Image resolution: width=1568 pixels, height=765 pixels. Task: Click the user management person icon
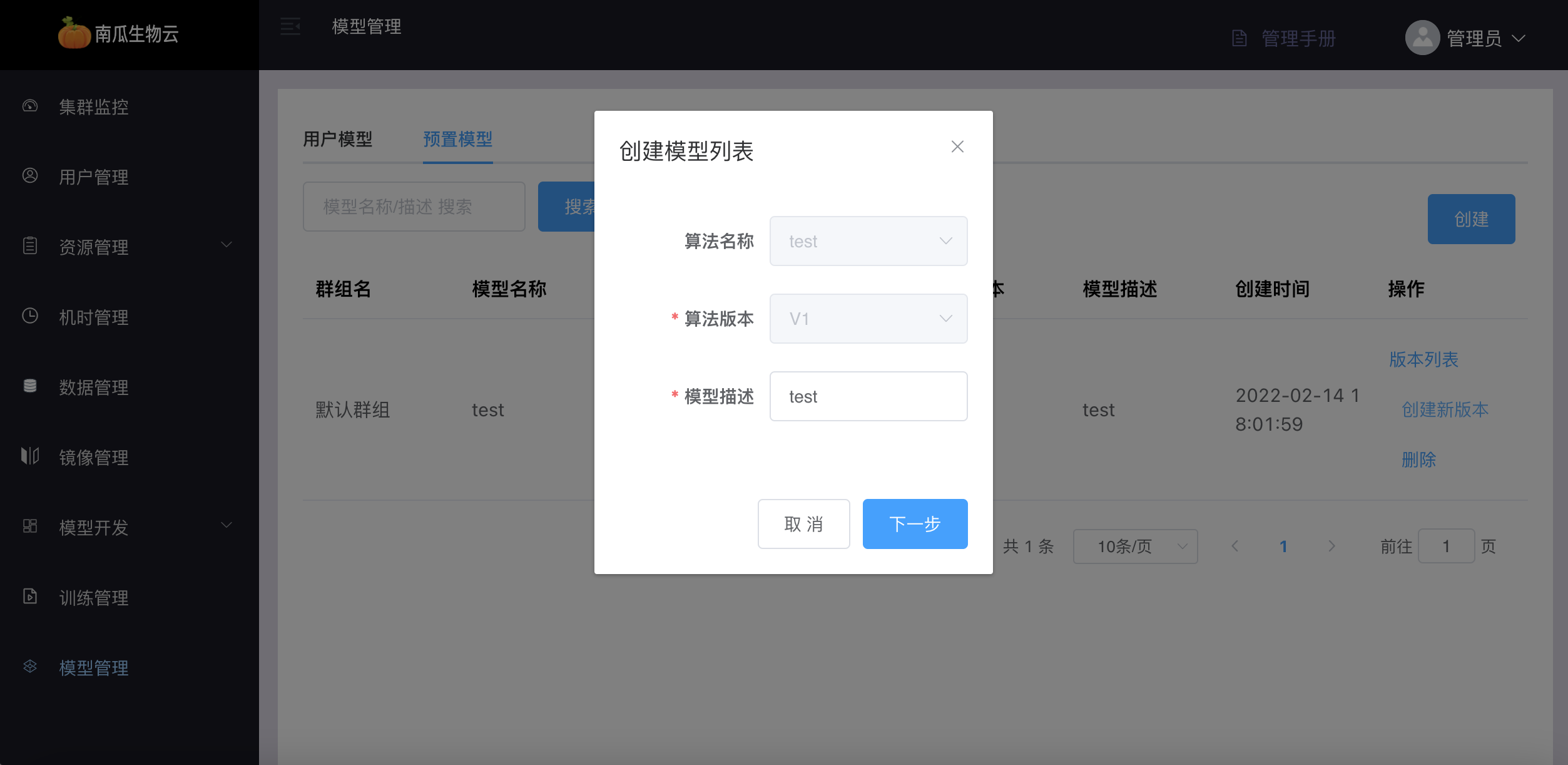pyautogui.click(x=30, y=176)
